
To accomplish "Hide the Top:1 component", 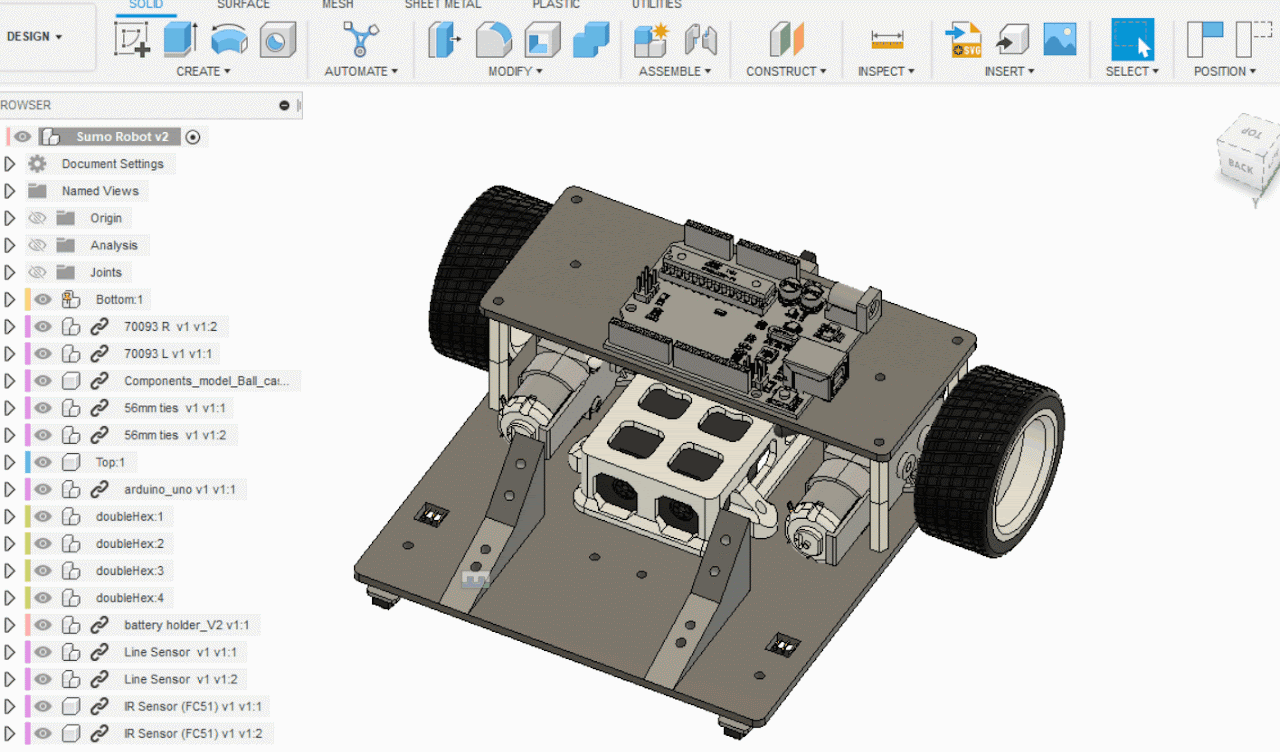I will [42, 462].
